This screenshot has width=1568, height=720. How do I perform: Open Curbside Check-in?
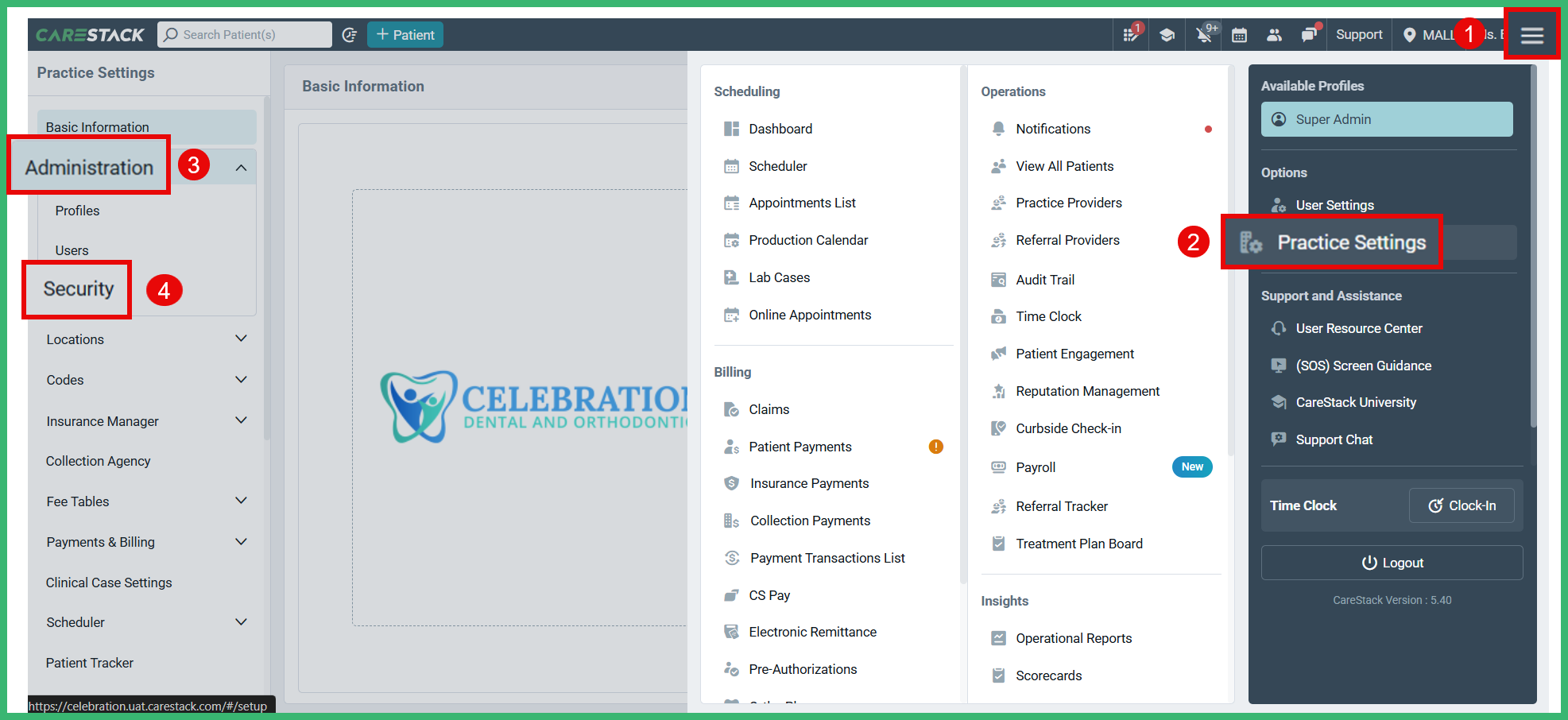(x=1069, y=428)
